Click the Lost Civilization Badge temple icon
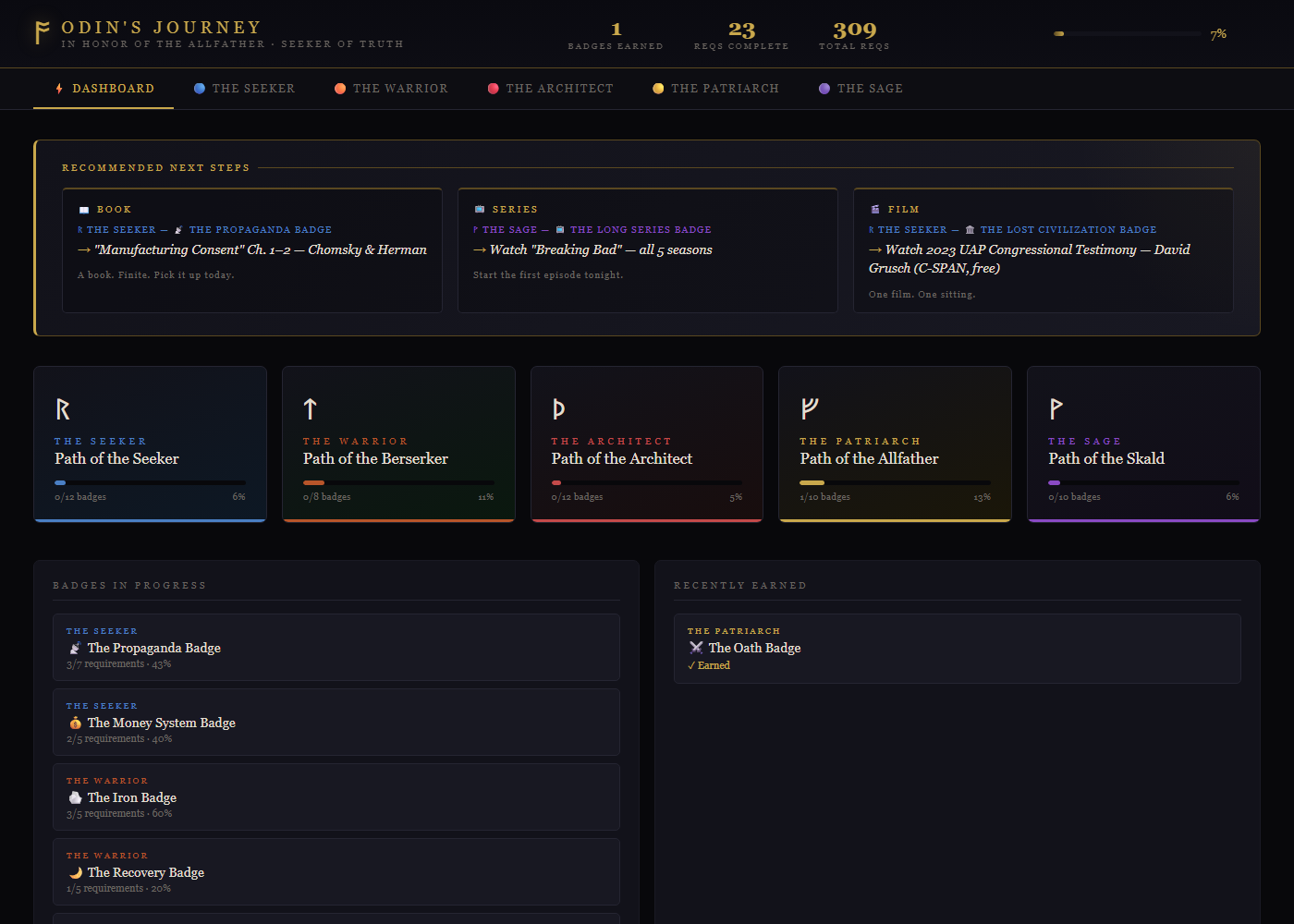1294x924 pixels. pos(970,230)
